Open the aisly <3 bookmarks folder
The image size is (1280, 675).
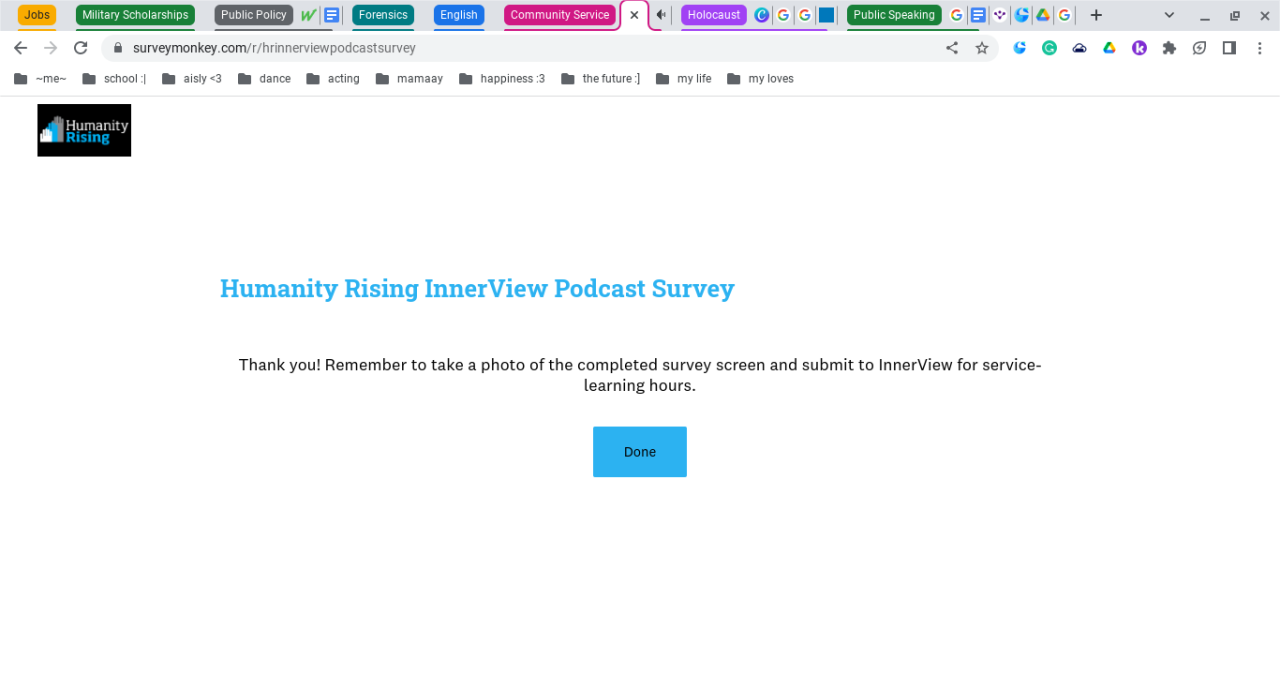tap(192, 79)
